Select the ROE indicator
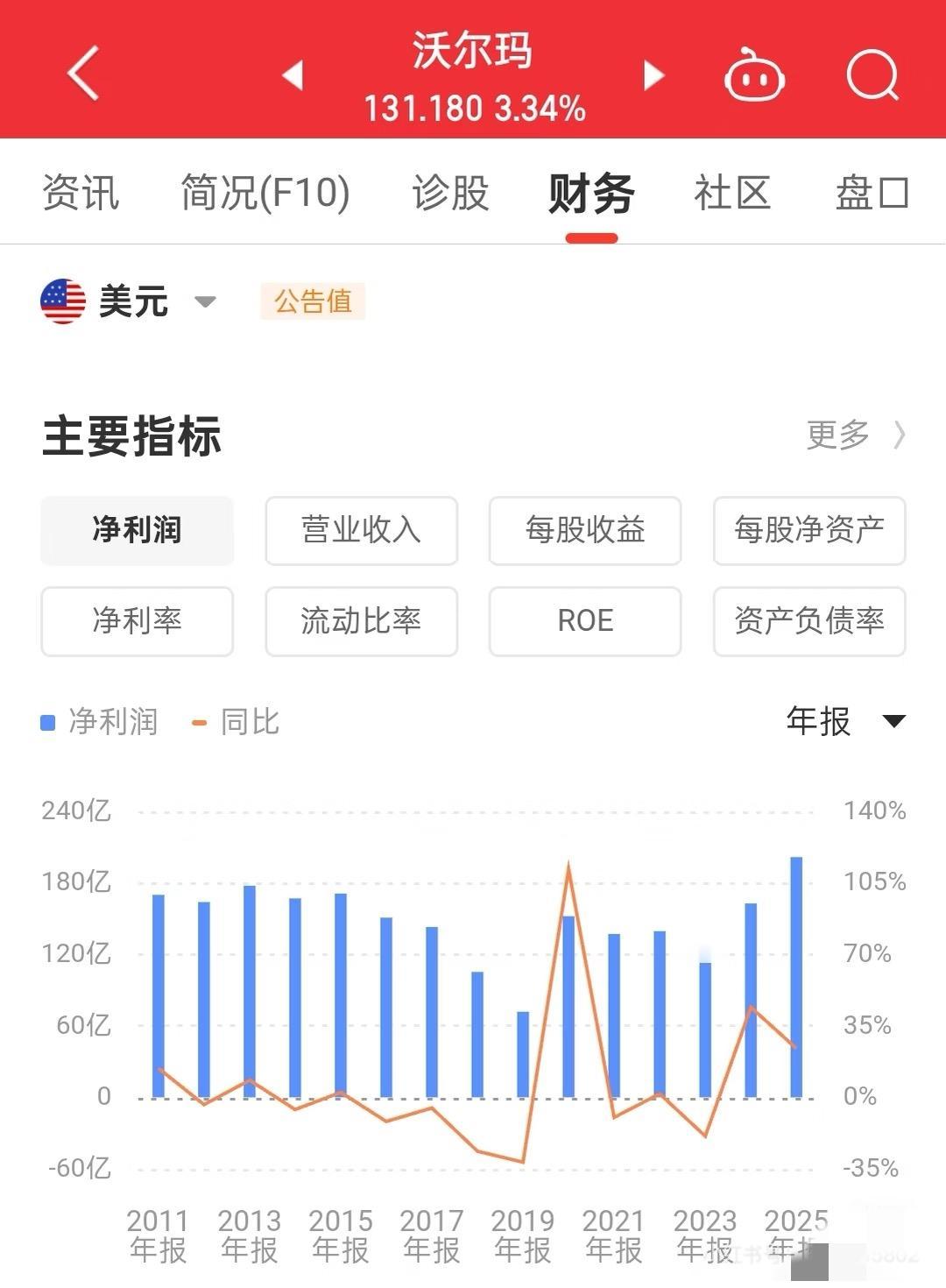Screen dimensions: 946x1288 point(585,621)
